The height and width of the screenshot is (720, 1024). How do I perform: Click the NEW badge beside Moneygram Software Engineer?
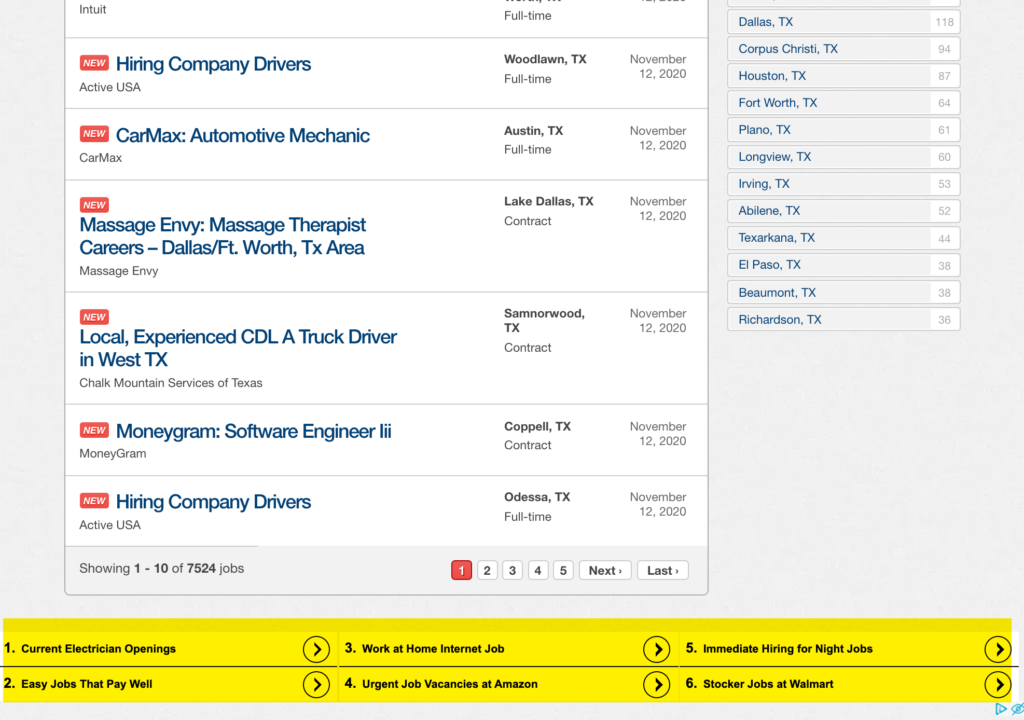pyautogui.click(x=94, y=430)
